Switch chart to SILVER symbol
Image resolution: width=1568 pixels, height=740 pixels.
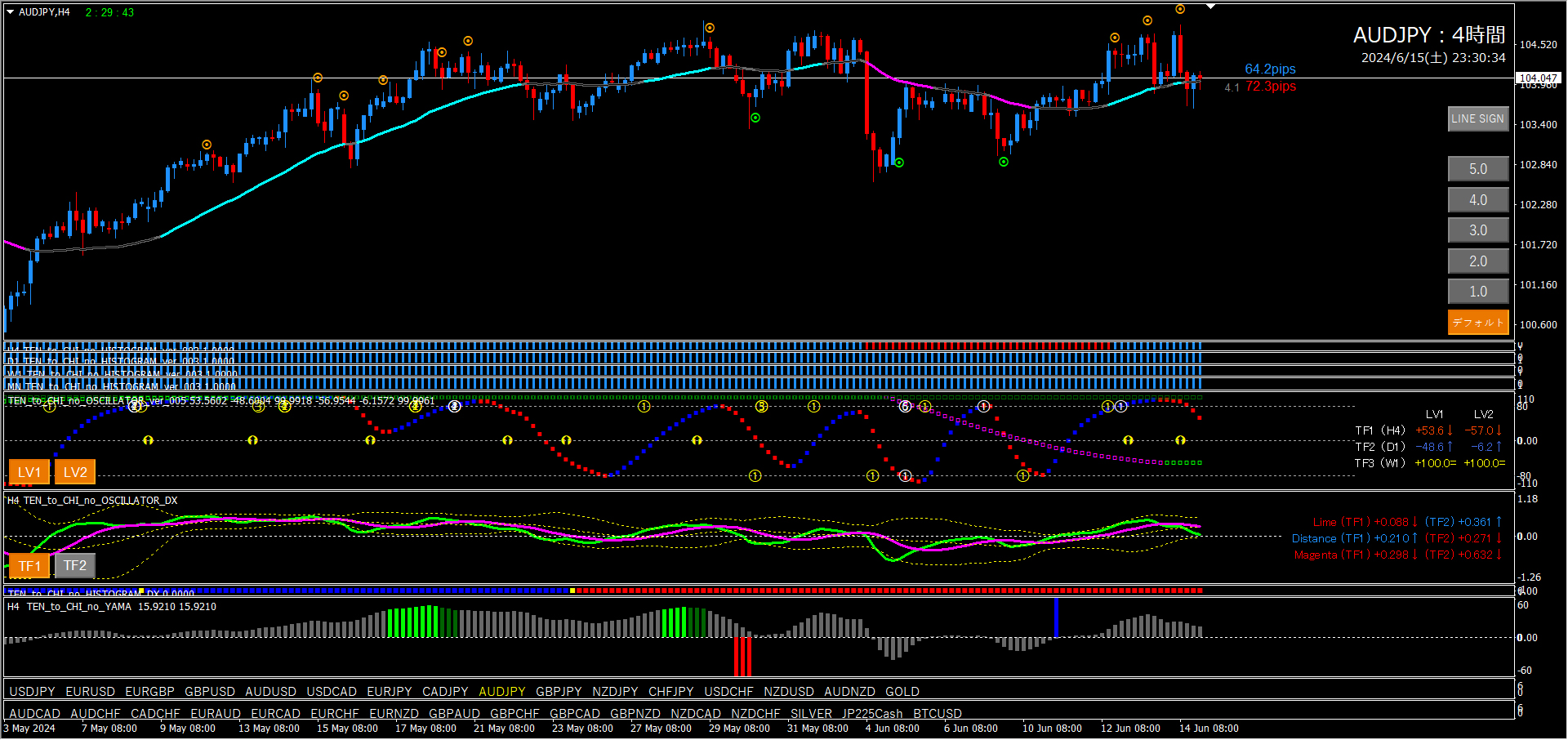point(811,714)
